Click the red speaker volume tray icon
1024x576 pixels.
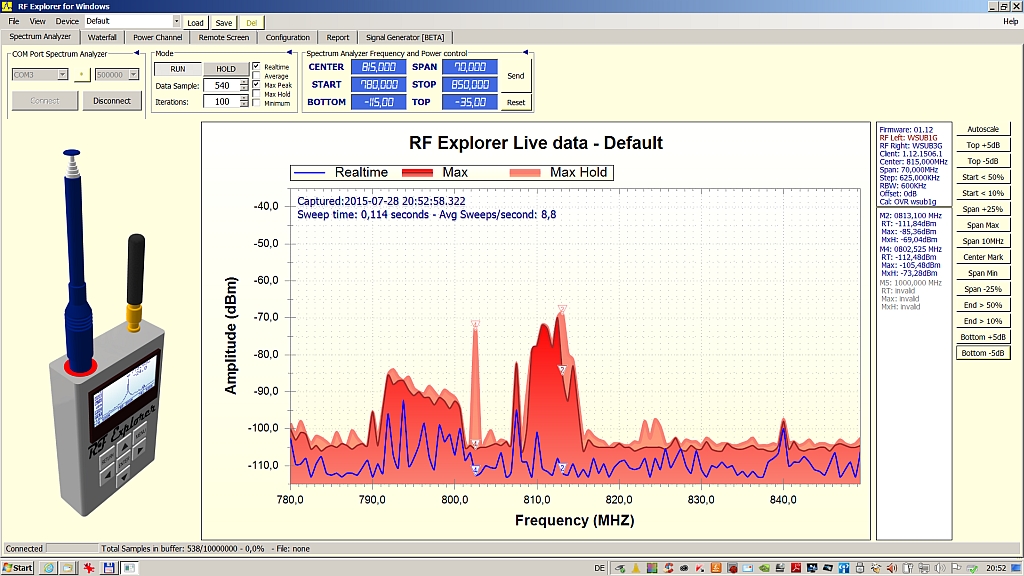coord(891,568)
